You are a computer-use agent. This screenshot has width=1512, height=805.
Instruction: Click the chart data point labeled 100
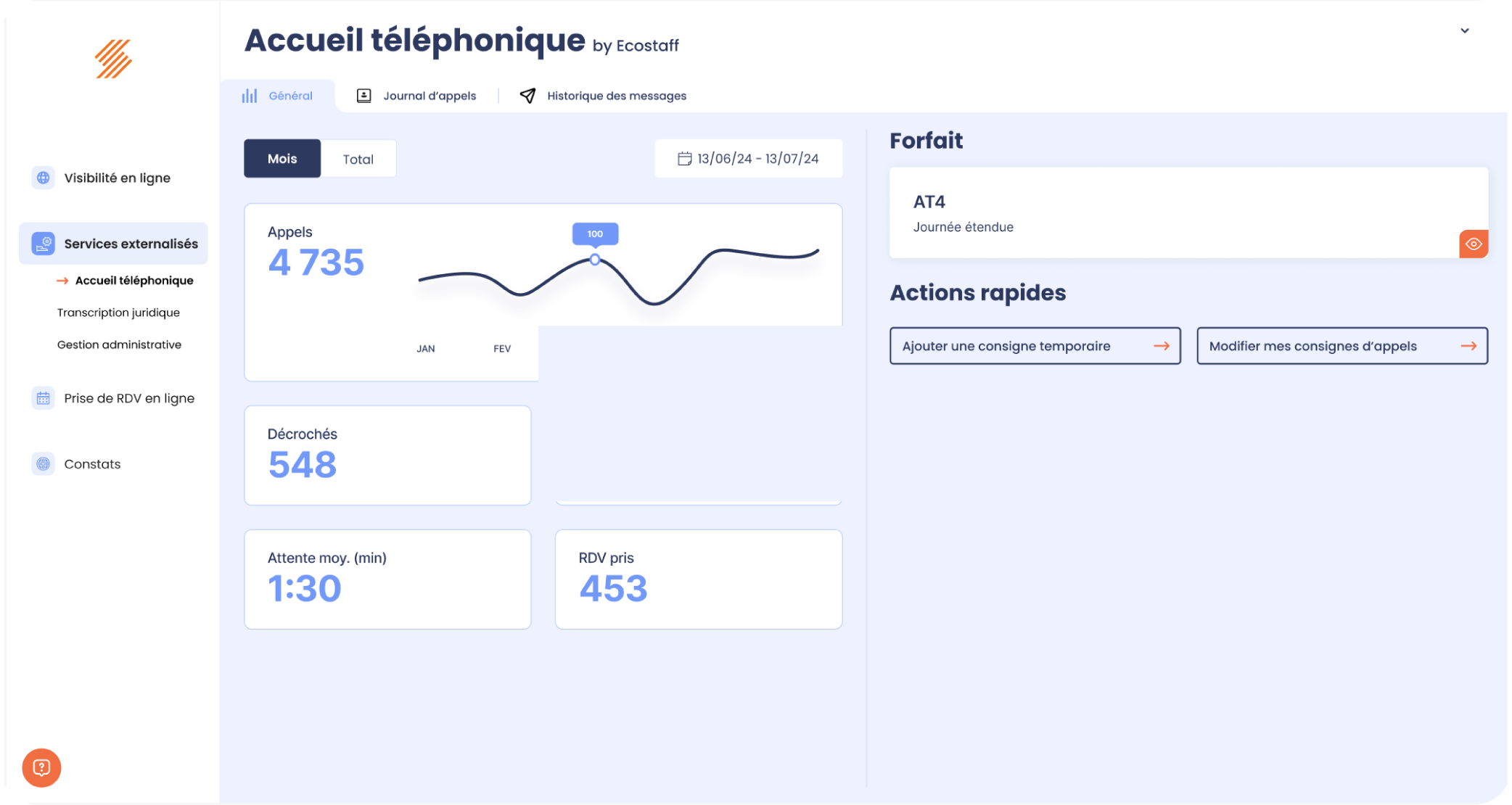click(x=595, y=259)
